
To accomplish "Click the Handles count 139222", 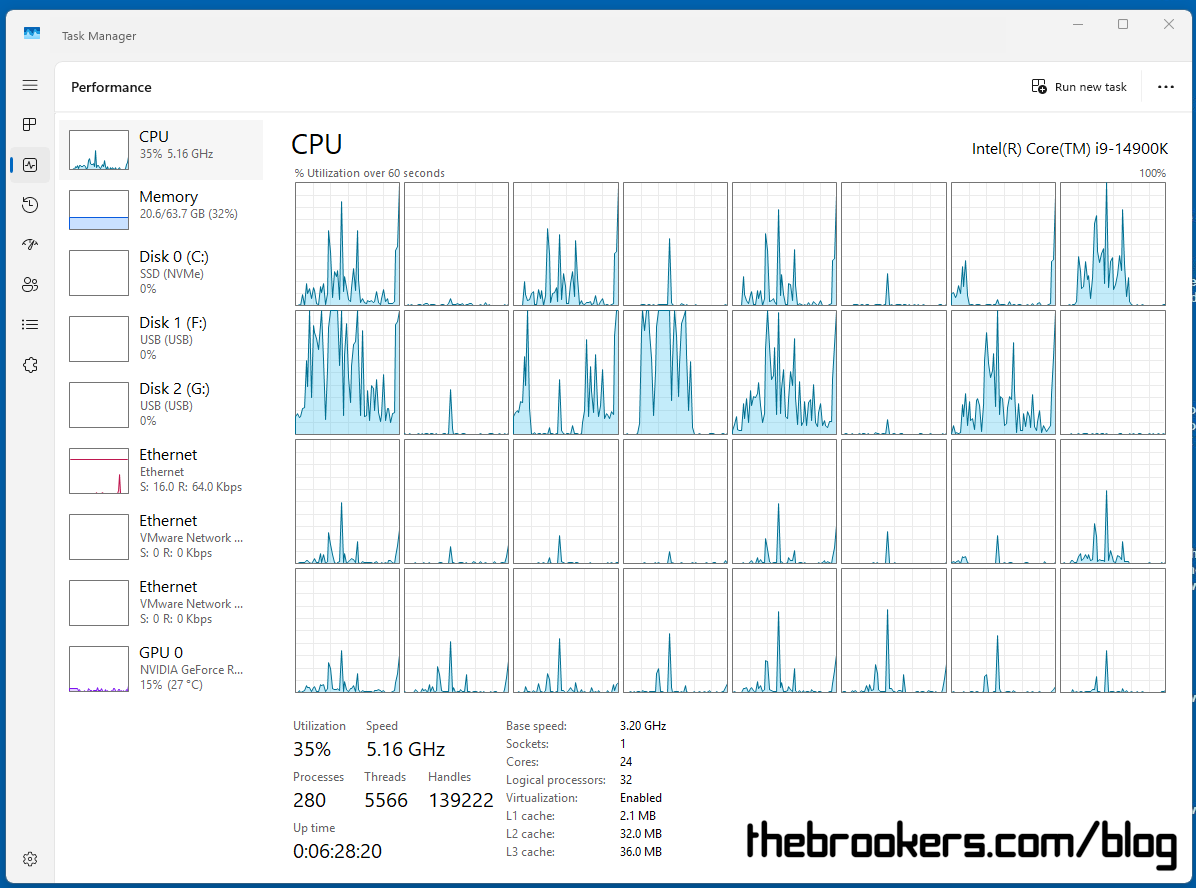I will [461, 800].
